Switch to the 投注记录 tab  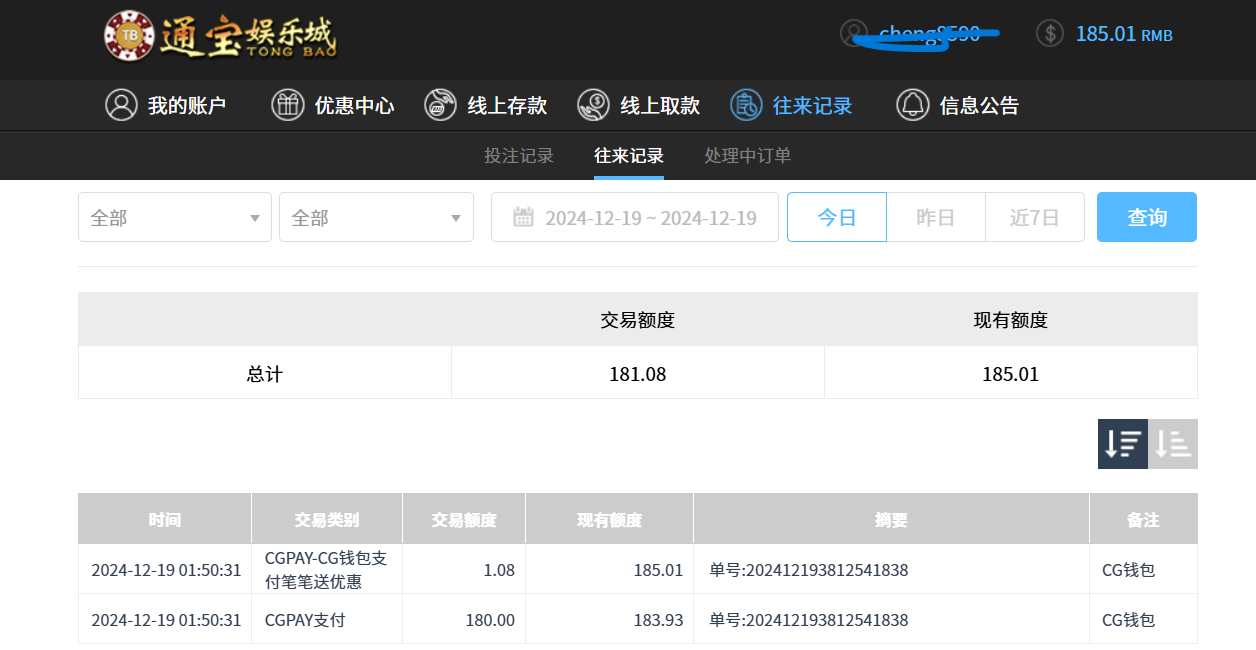coord(519,156)
